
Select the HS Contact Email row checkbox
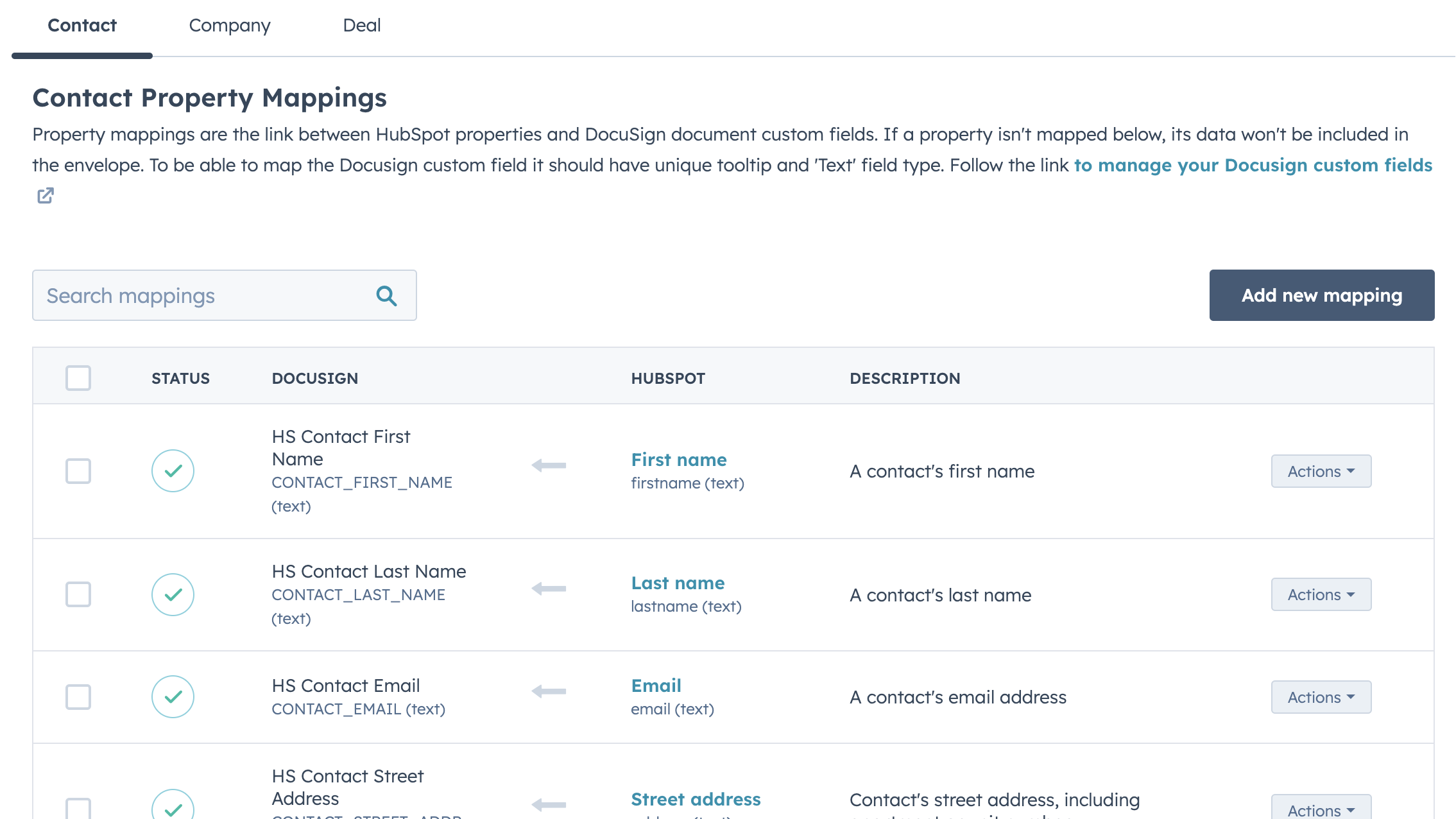[x=78, y=697]
